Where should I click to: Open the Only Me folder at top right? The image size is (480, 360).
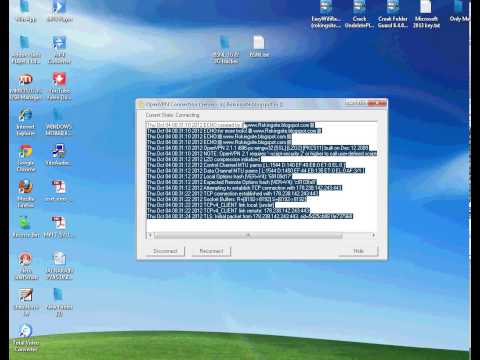click(x=460, y=11)
